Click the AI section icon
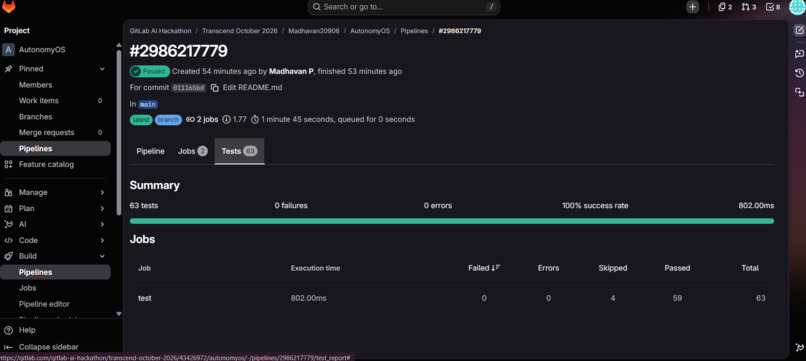Image resolution: width=806 pixels, height=361 pixels. [x=8, y=224]
